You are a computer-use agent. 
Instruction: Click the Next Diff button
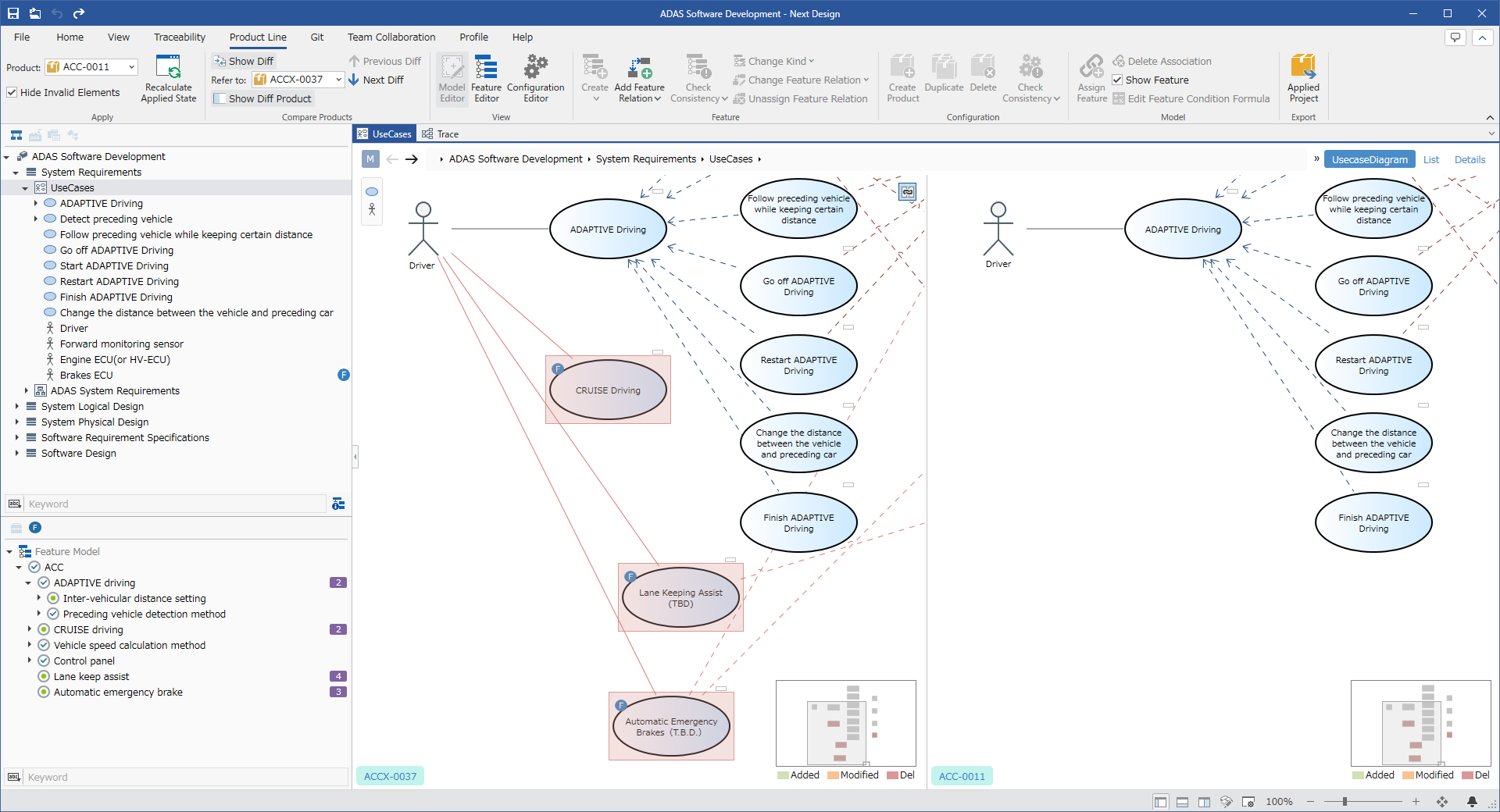point(377,80)
